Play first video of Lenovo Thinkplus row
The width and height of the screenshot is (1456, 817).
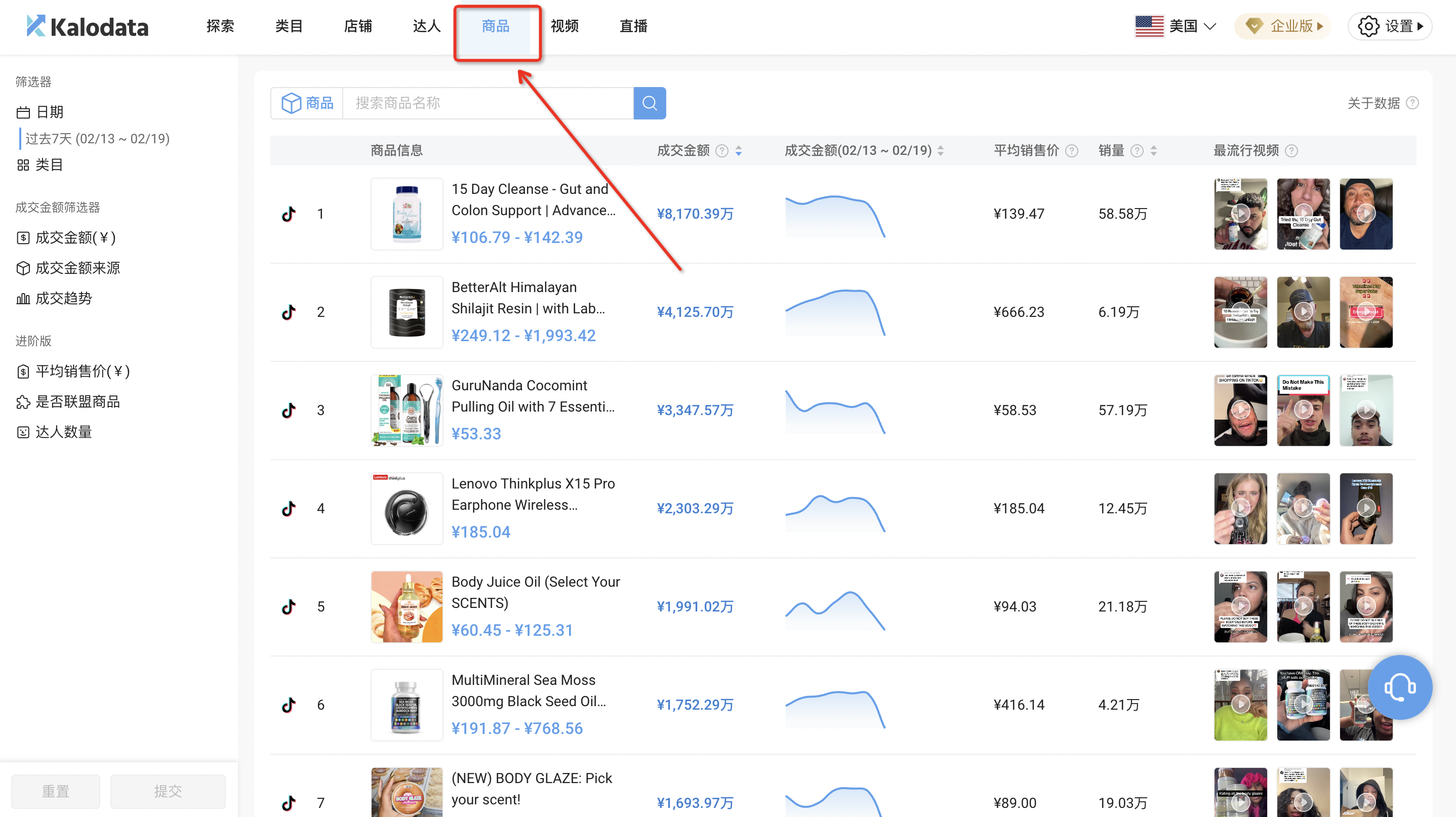point(1241,509)
